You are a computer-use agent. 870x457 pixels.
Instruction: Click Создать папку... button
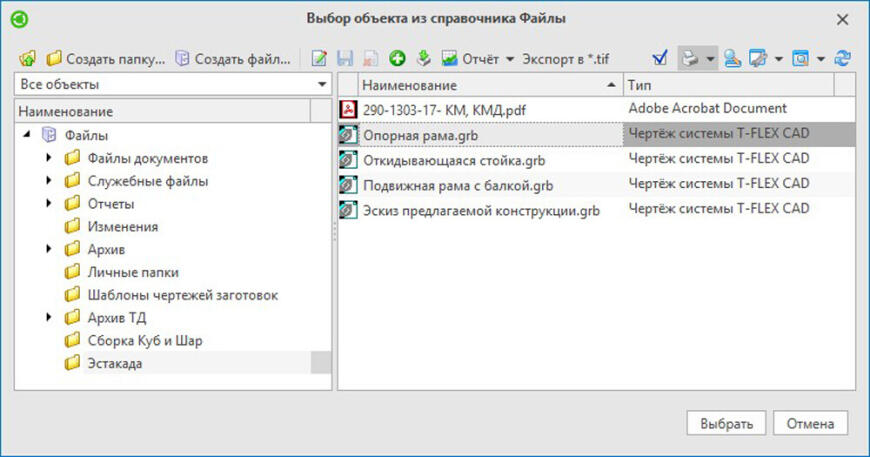pyautogui.click(x=105, y=58)
